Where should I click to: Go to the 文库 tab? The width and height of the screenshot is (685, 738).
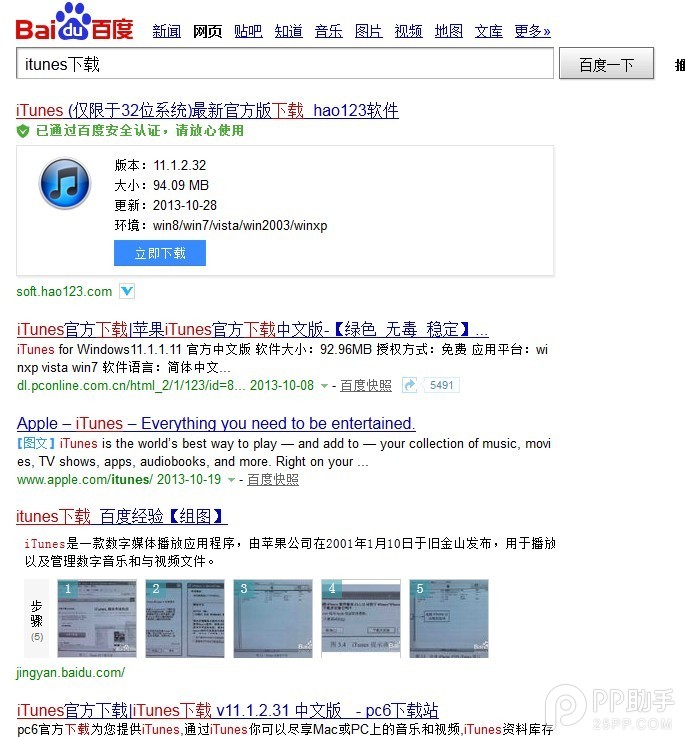(489, 31)
